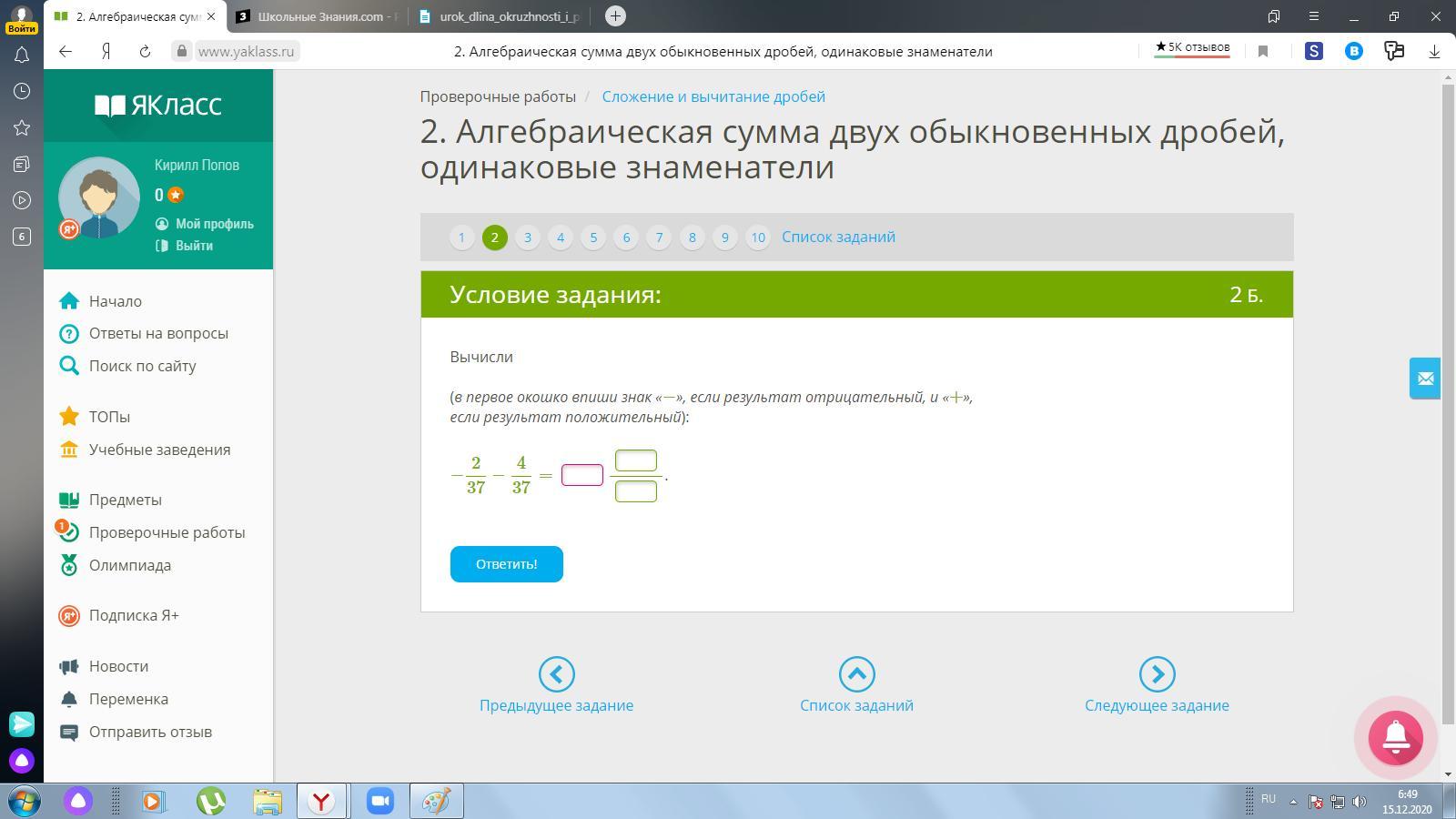Open task list up-arrow icon
This screenshot has width=1456, height=819.
(856, 674)
